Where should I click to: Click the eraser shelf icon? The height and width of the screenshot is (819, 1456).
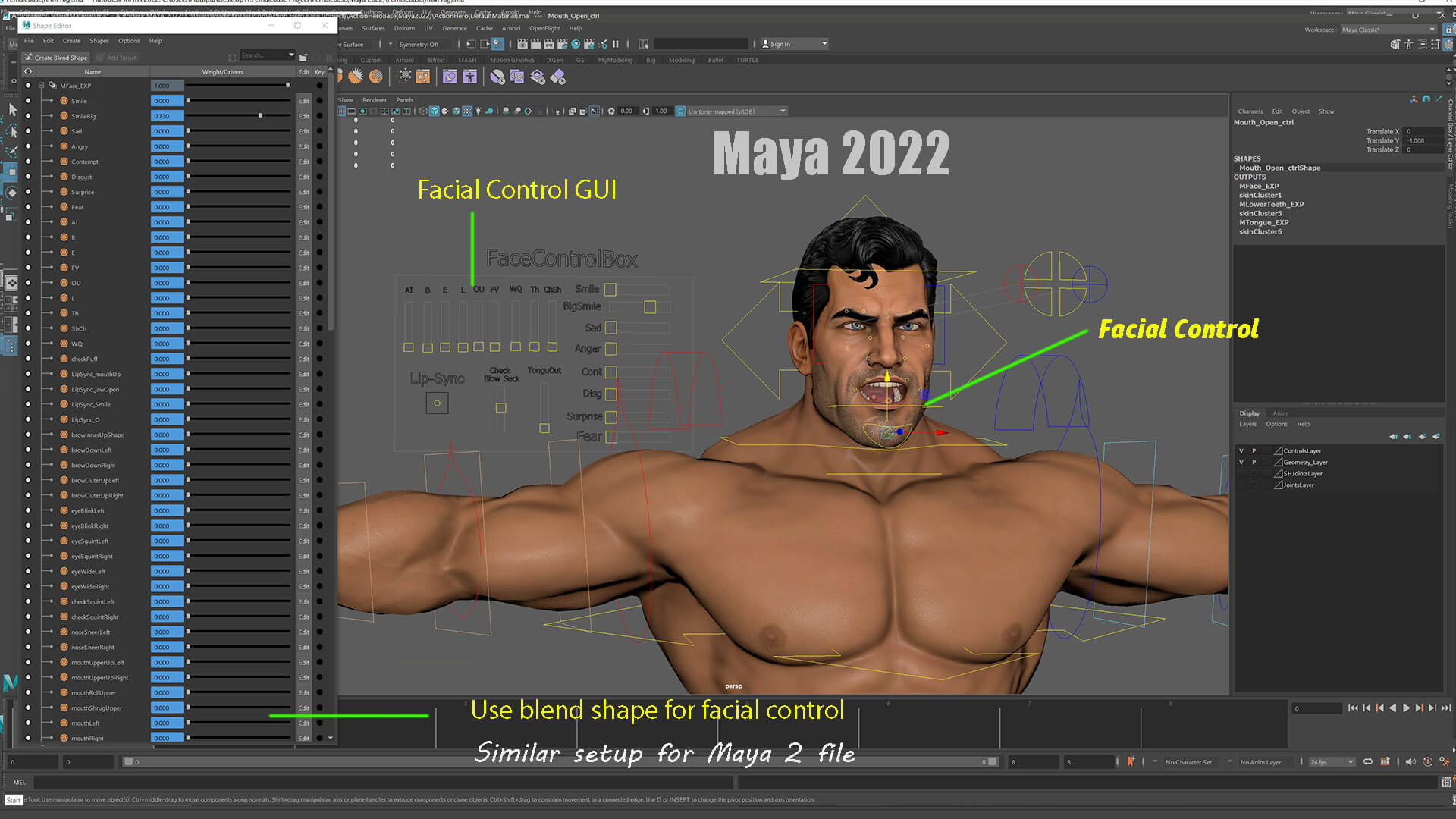tap(558, 77)
